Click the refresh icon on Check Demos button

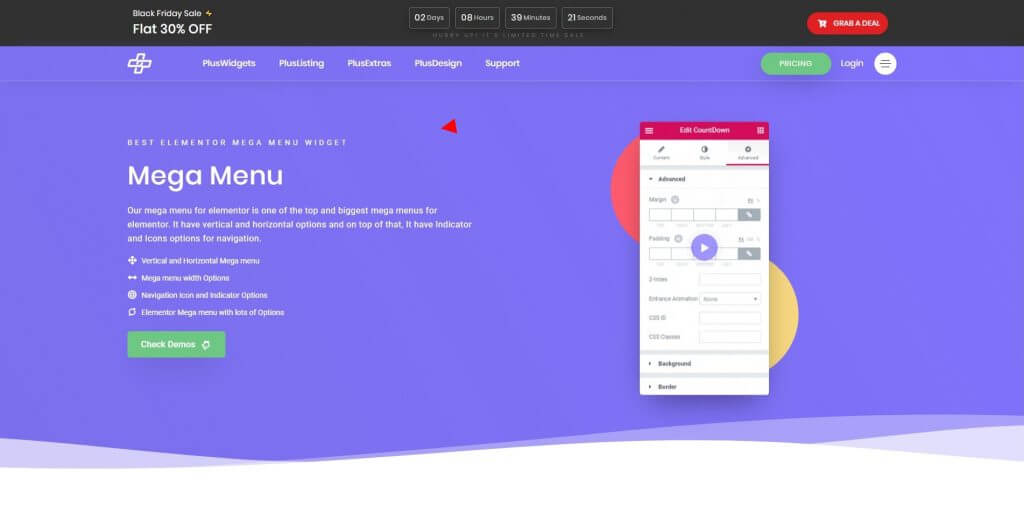point(206,345)
